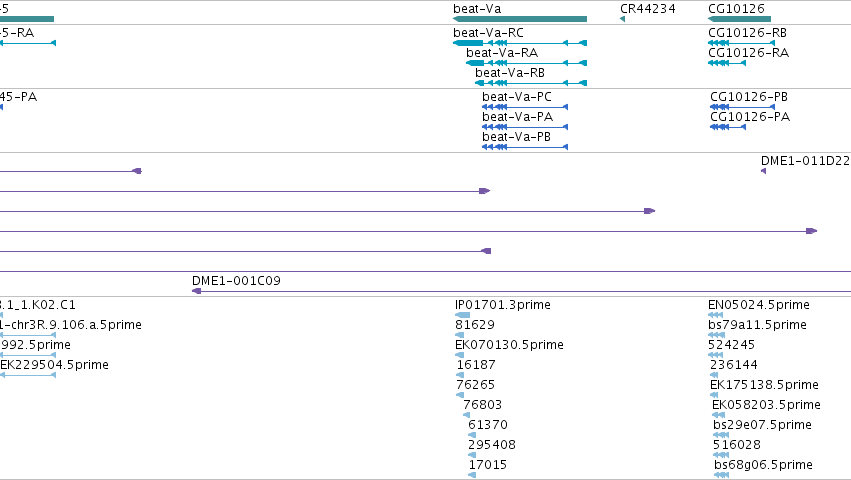This screenshot has height=480, width=851.
Task: Click the 16187 EST feature
Action: point(460,375)
